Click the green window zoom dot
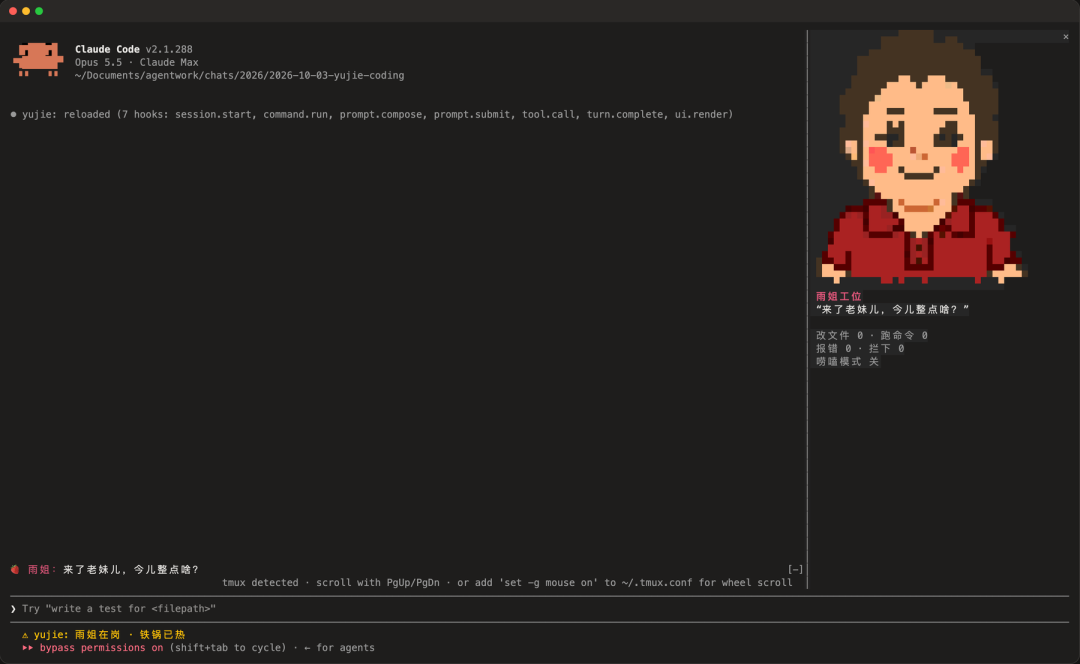1080x664 pixels. (x=39, y=11)
